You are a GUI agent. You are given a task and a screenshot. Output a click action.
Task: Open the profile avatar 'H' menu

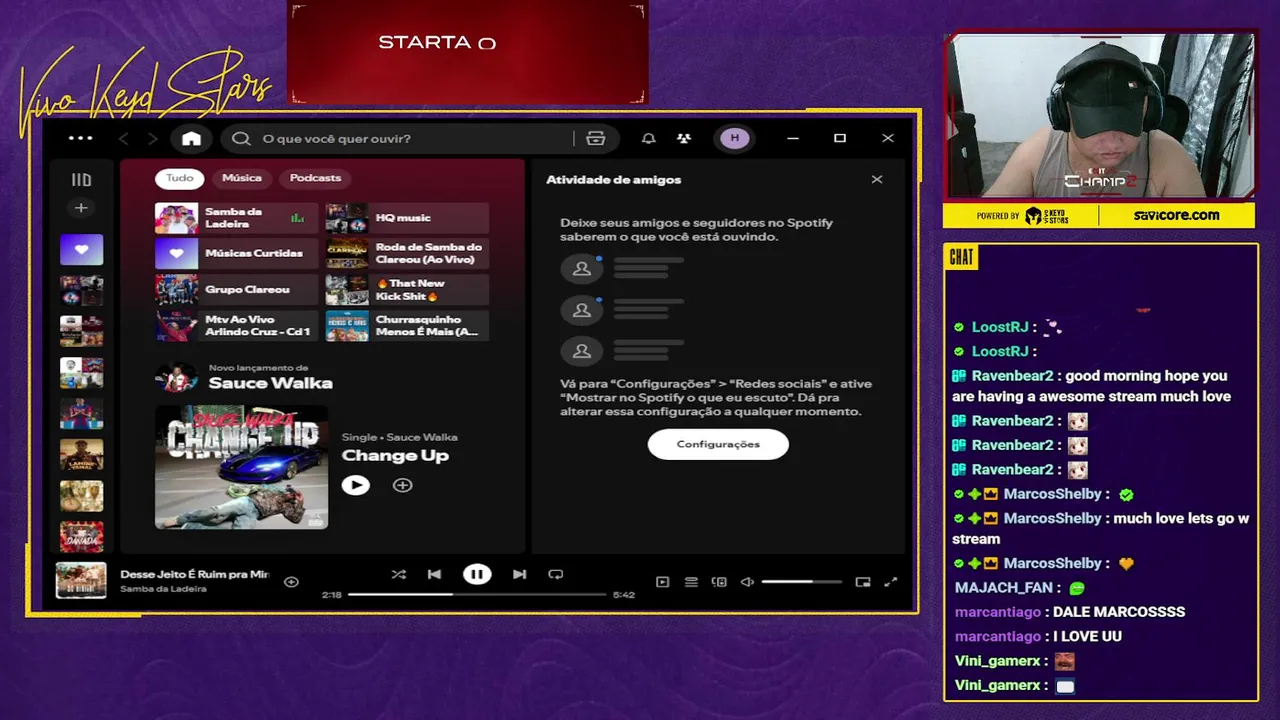click(735, 138)
